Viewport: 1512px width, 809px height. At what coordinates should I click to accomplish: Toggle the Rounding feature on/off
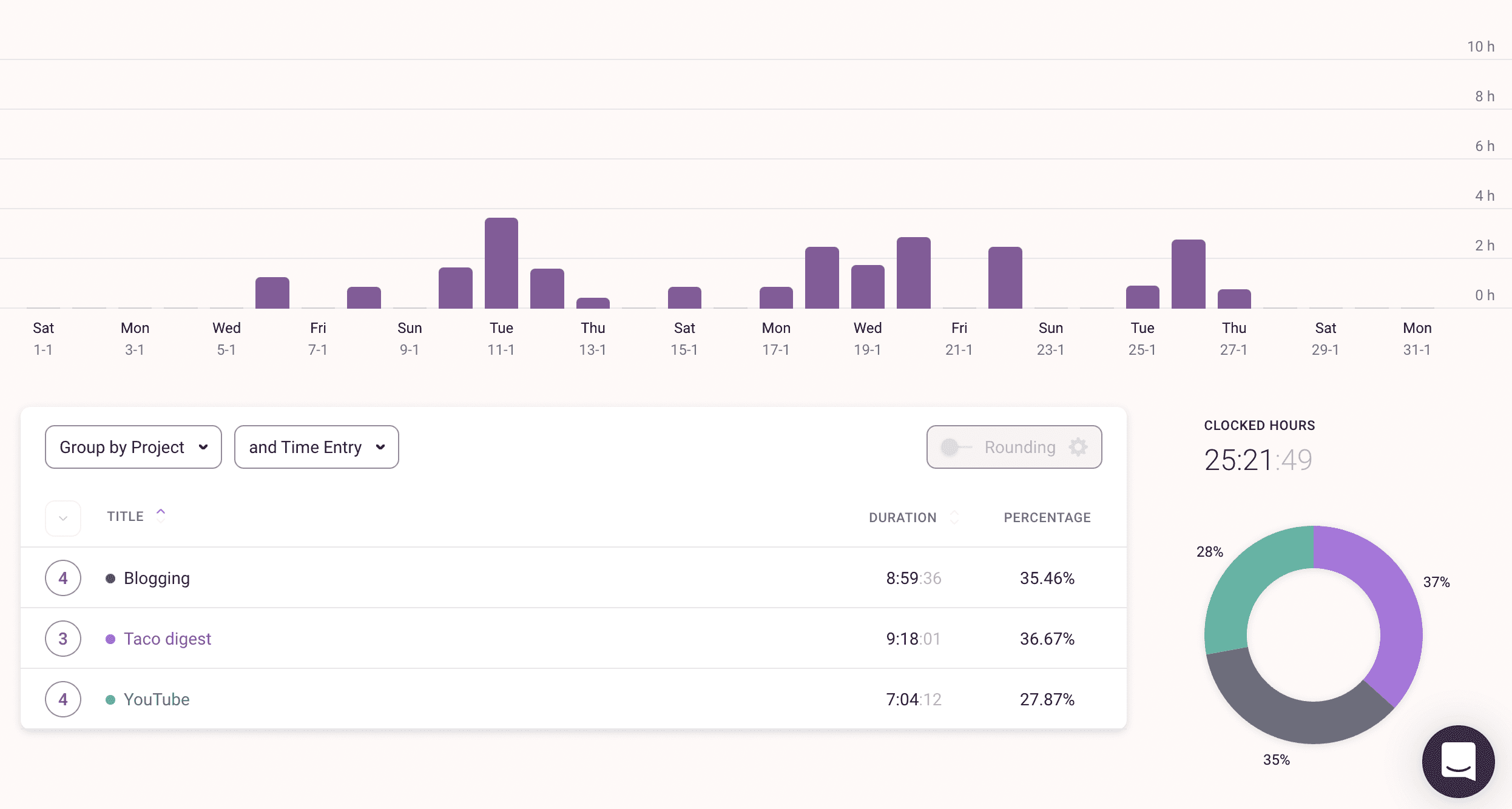click(x=955, y=447)
